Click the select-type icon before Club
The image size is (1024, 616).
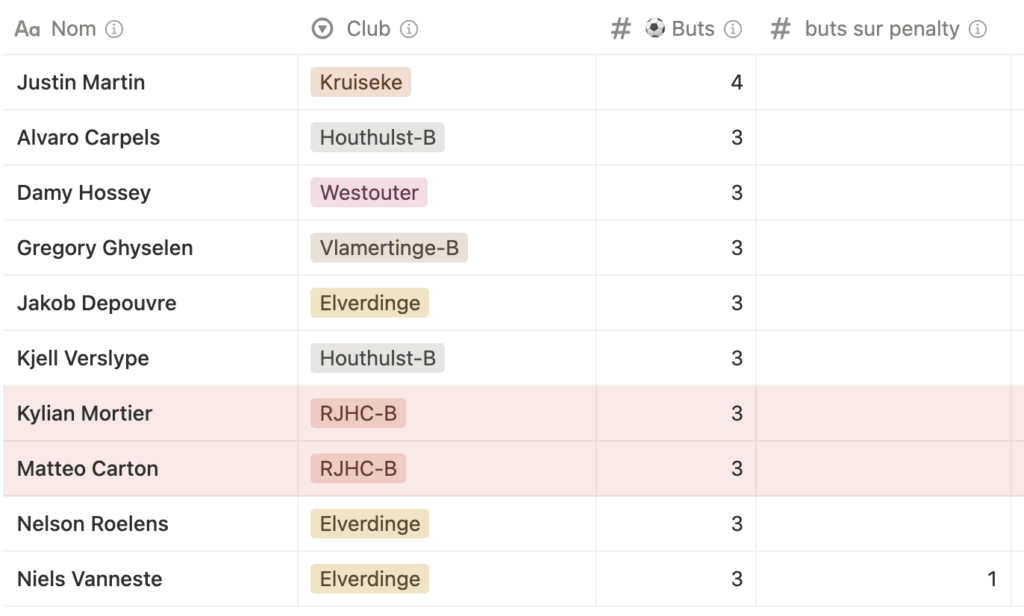(x=322, y=29)
